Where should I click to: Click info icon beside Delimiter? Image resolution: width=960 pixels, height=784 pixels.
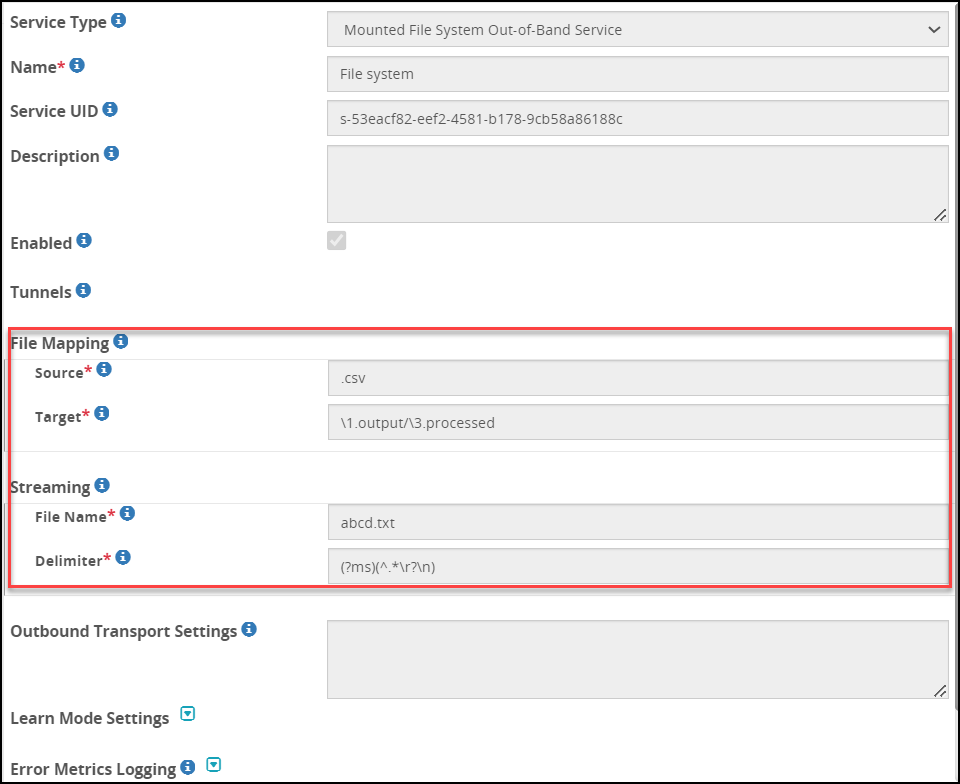click(x=123, y=558)
